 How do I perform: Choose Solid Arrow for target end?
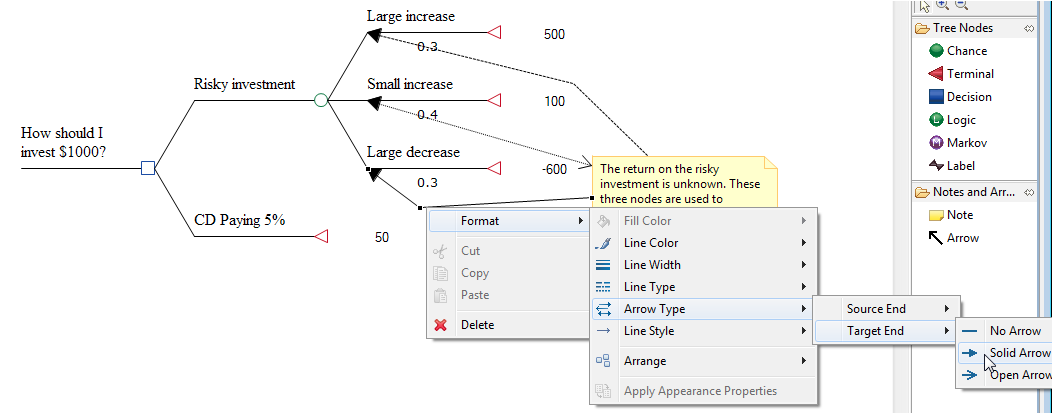pyautogui.click(x=1018, y=353)
